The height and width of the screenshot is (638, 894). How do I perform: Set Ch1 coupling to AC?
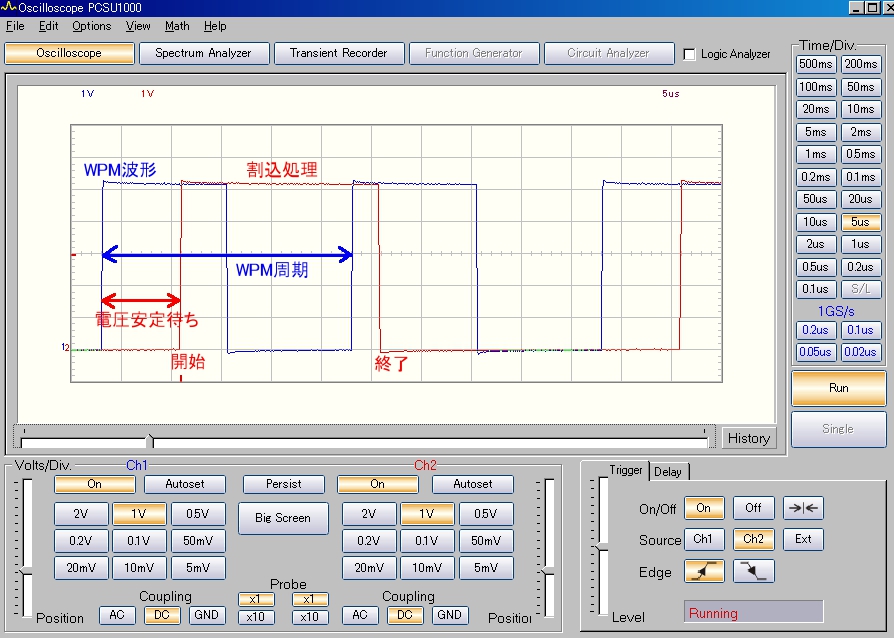(117, 615)
